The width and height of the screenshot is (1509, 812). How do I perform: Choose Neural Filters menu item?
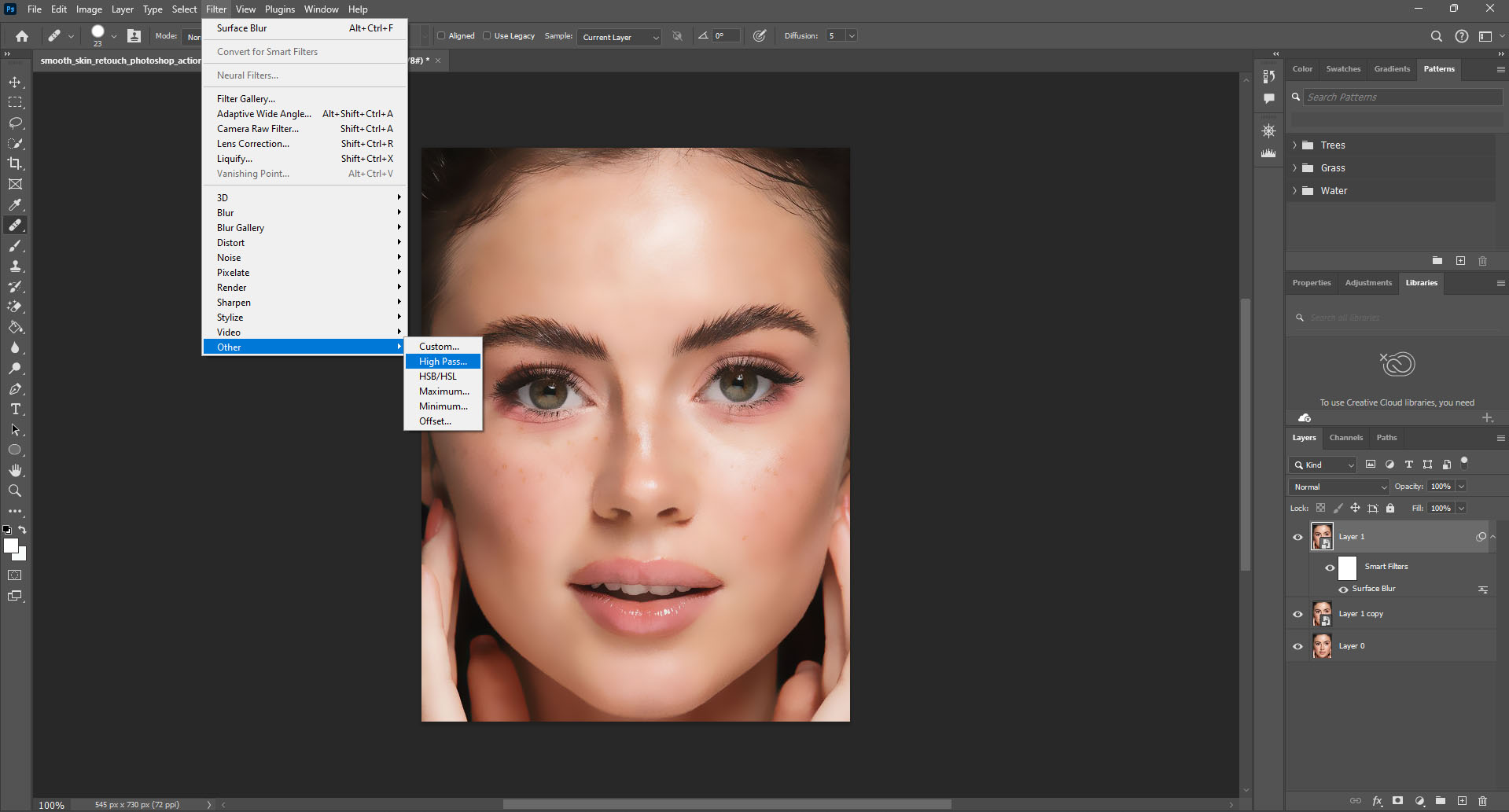[x=304, y=75]
